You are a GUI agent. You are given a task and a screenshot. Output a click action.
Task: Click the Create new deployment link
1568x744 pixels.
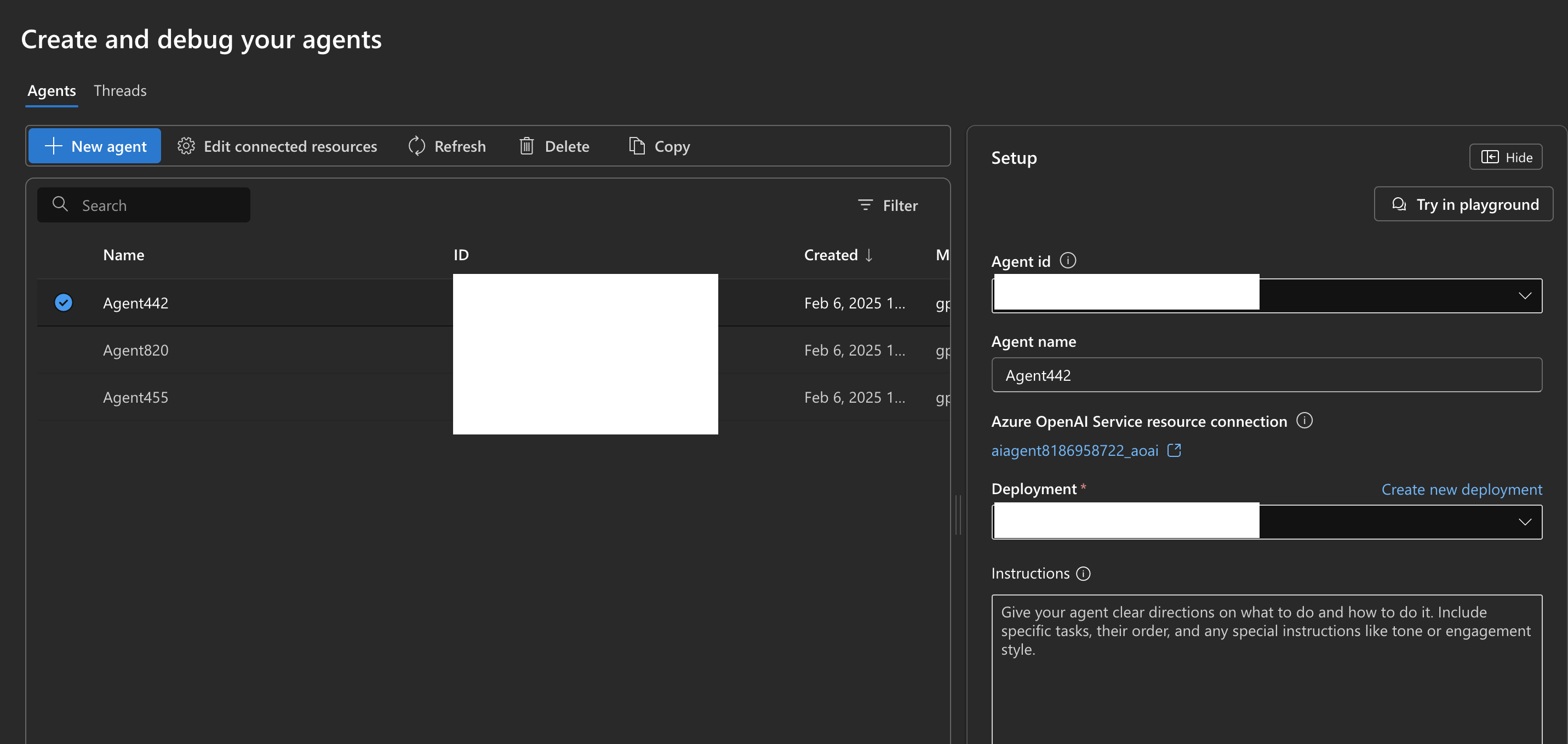coord(1462,489)
